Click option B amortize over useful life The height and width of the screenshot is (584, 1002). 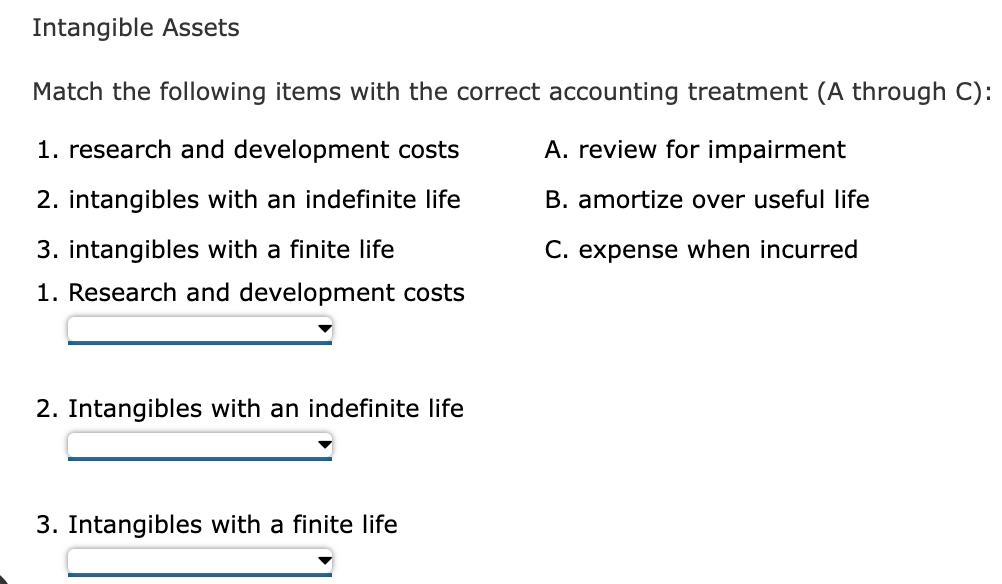[x=707, y=199]
